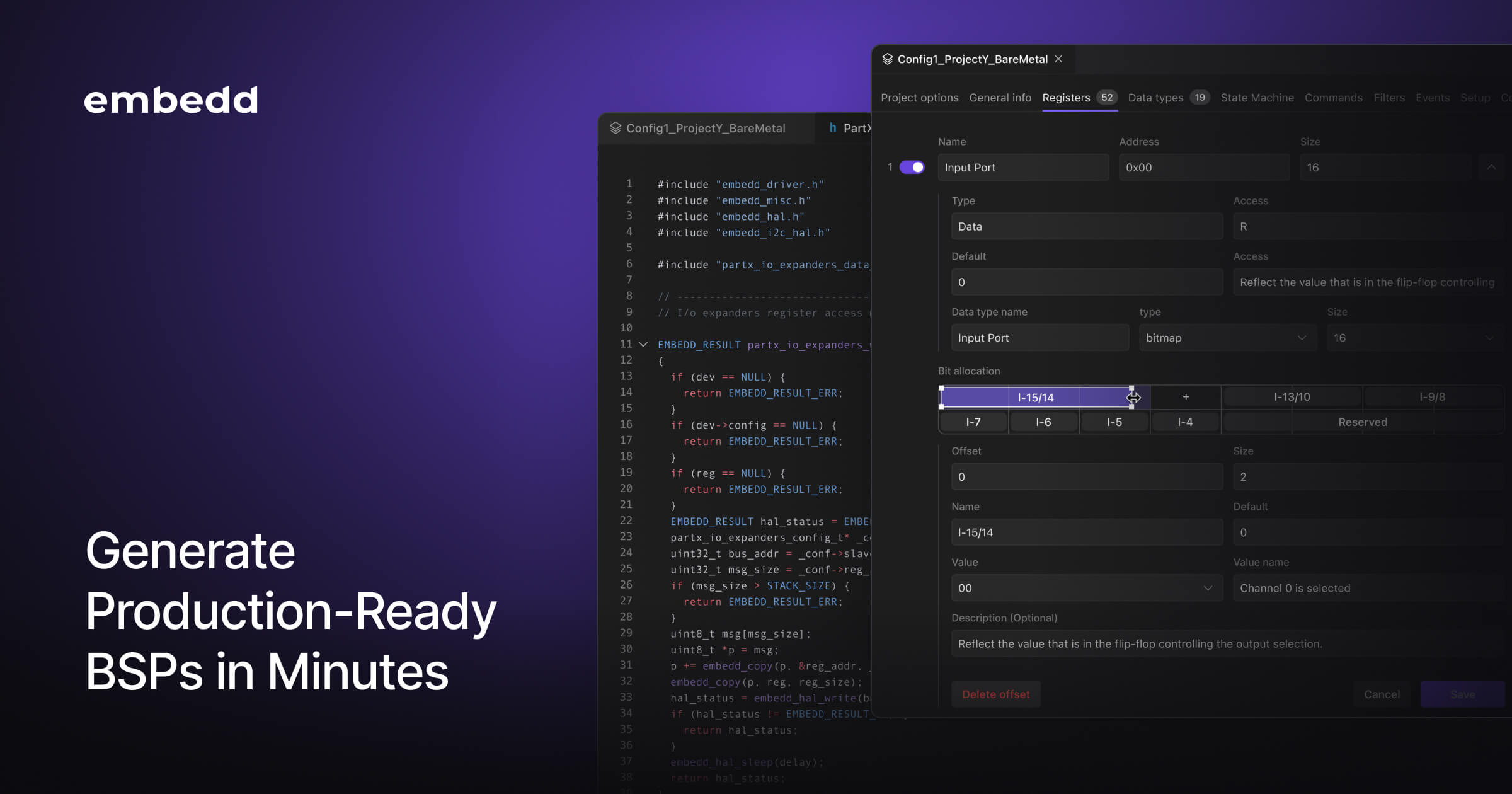Click the layers icon in code editor tab
The width and height of the screenshot is (1512, 794).
click(616, 128)
